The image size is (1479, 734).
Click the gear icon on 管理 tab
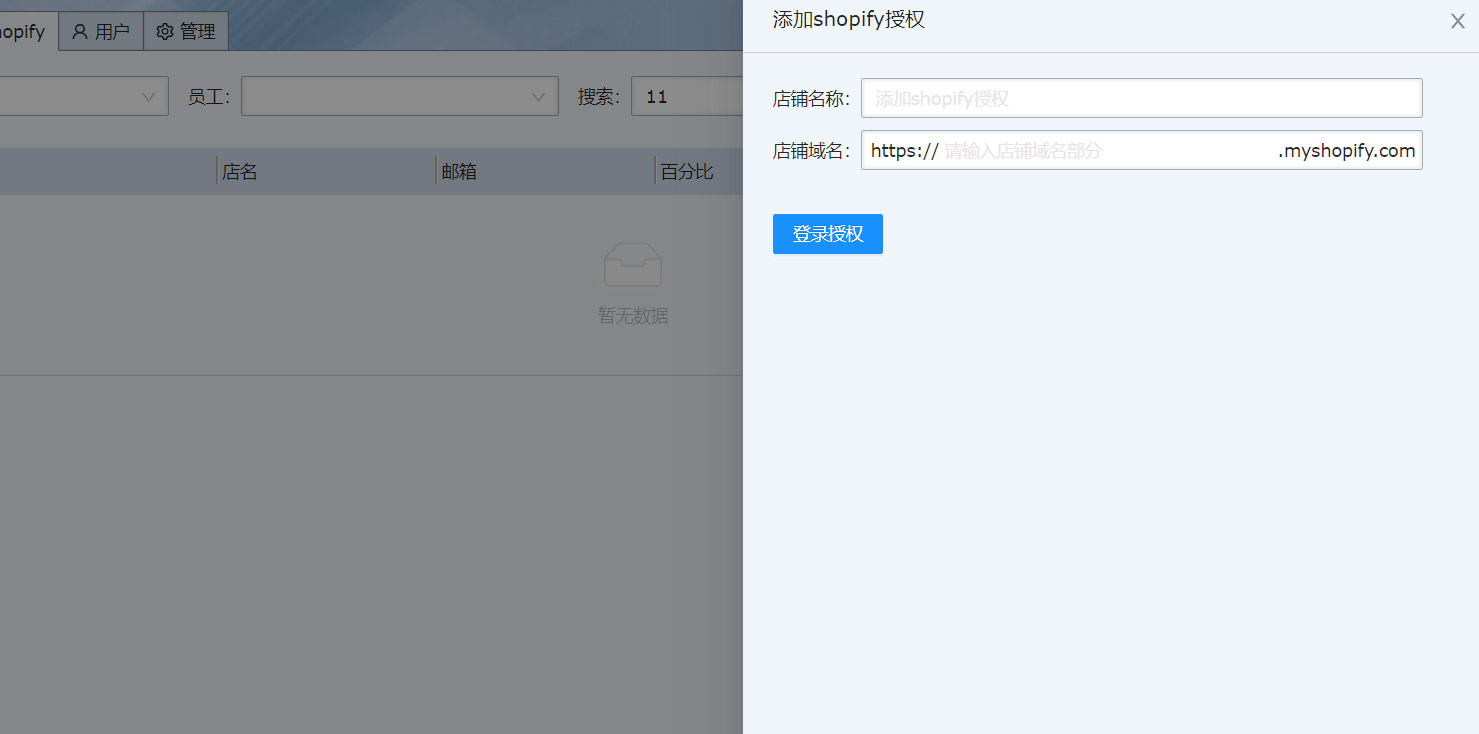coord(165,32)
